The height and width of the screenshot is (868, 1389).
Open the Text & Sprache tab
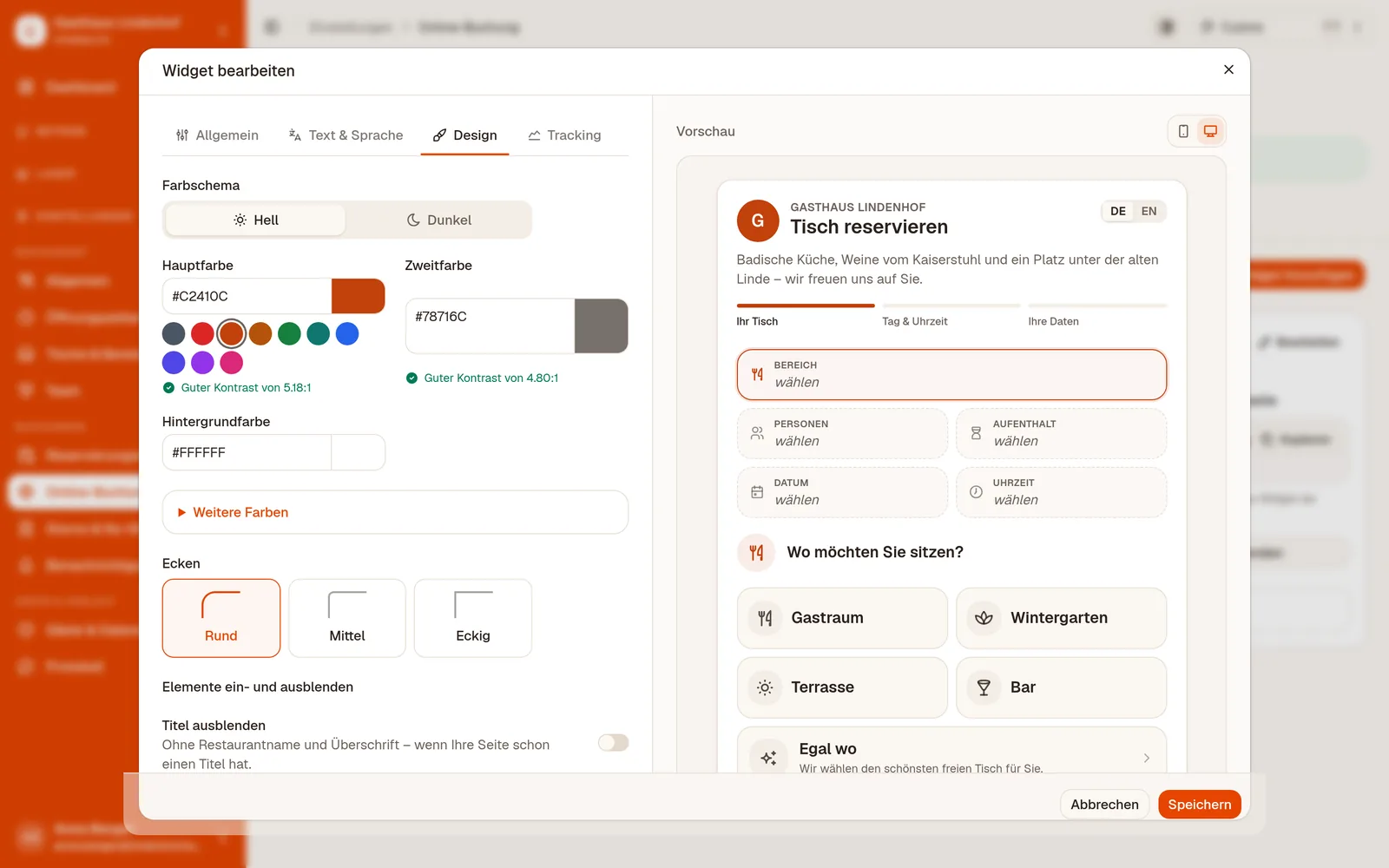346,135
